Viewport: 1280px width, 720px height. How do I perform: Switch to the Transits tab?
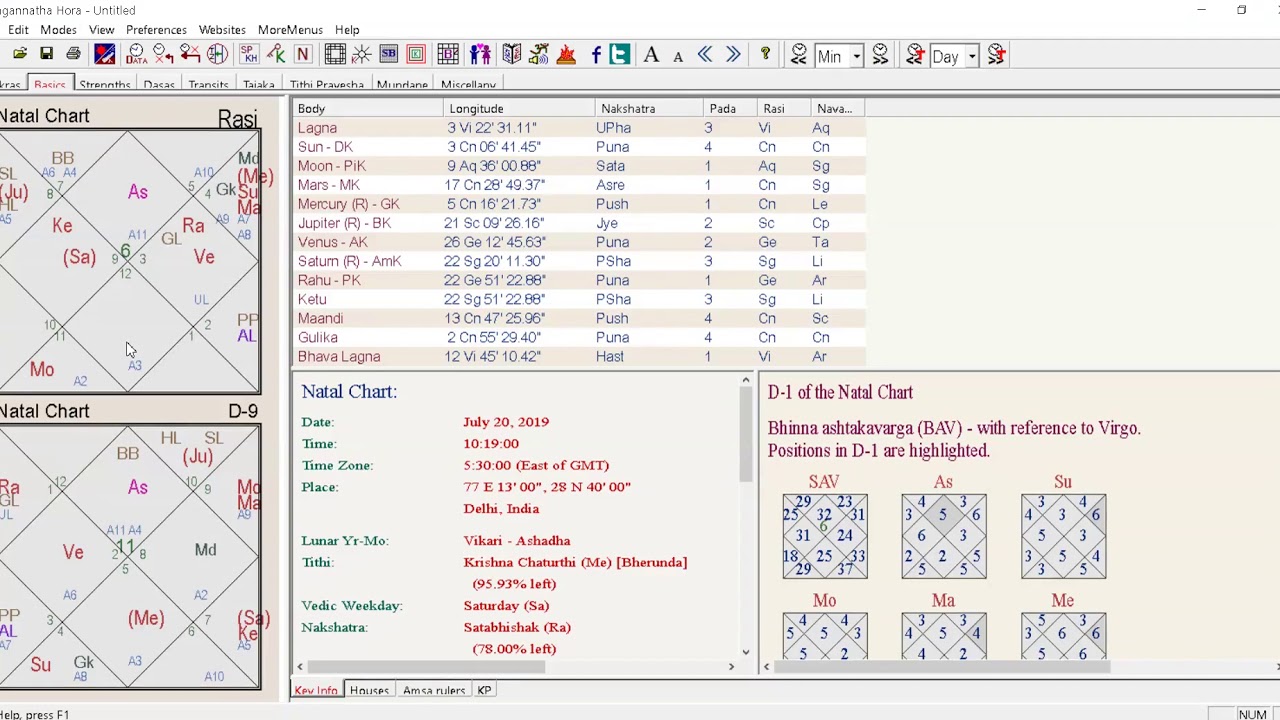(x=208, y=85)
